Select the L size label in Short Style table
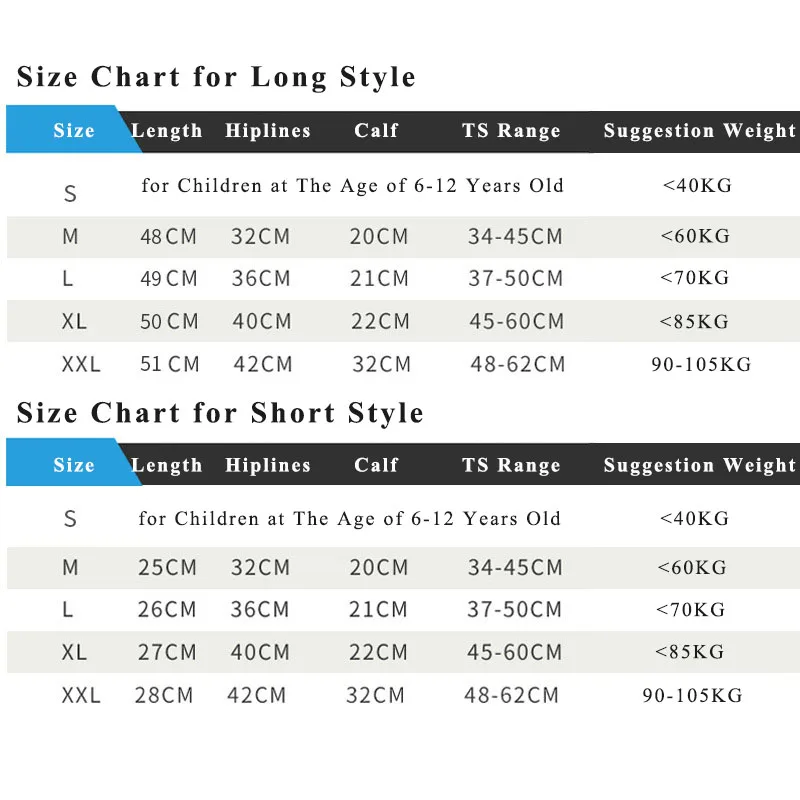The height and width of the screenshot is (800, 800). 68,610
